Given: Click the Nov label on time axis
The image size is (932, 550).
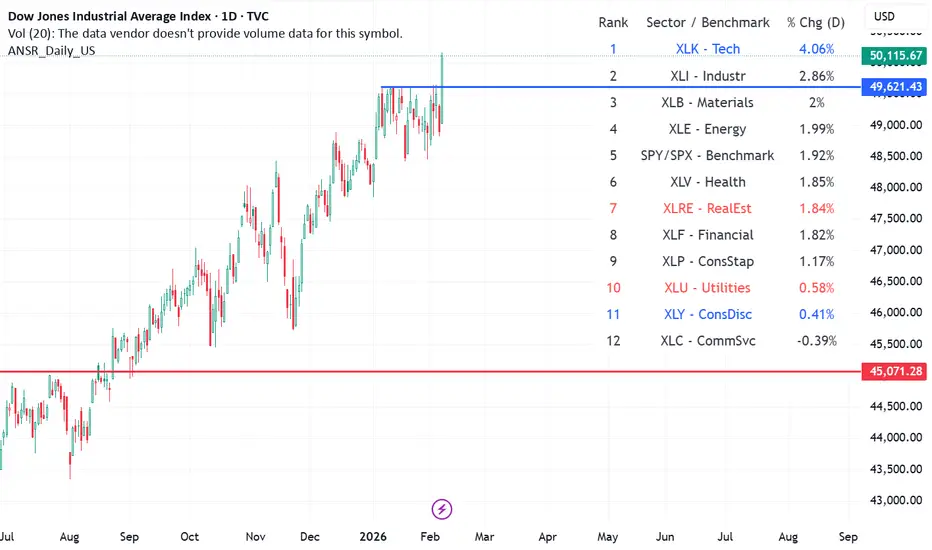Looking at the screenshot, I should (x=256, y=535).
